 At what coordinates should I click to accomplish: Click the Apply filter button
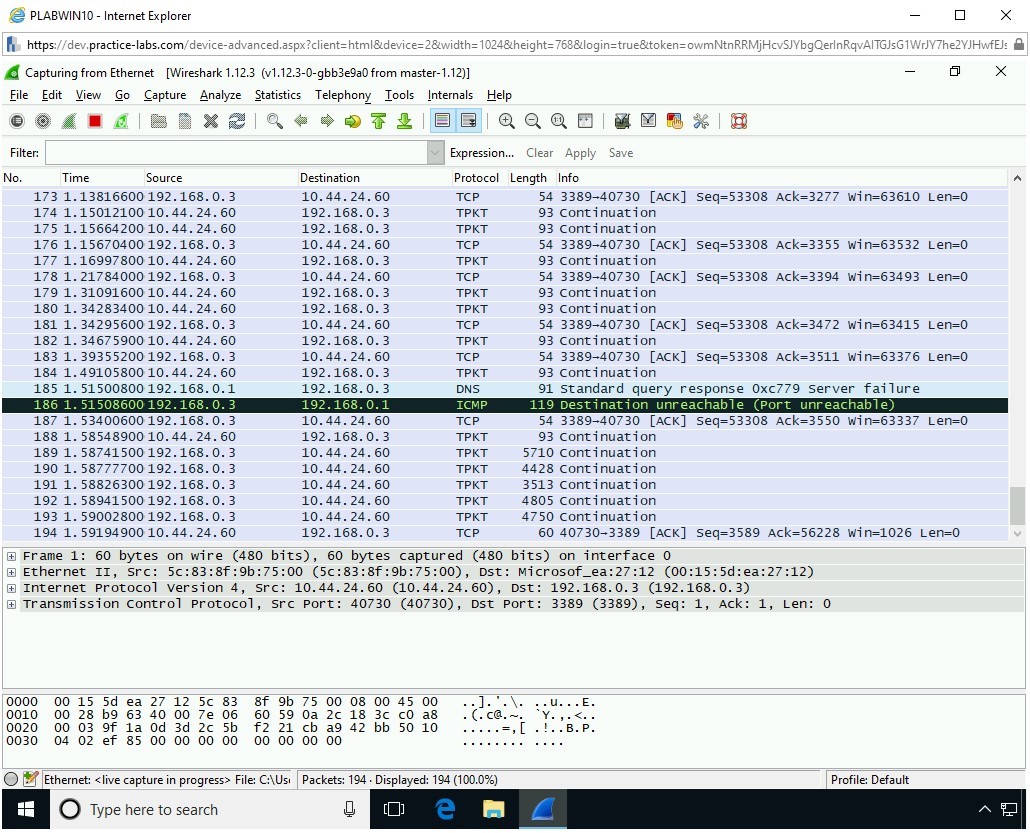pyautogui.click(x=580, y=153)
